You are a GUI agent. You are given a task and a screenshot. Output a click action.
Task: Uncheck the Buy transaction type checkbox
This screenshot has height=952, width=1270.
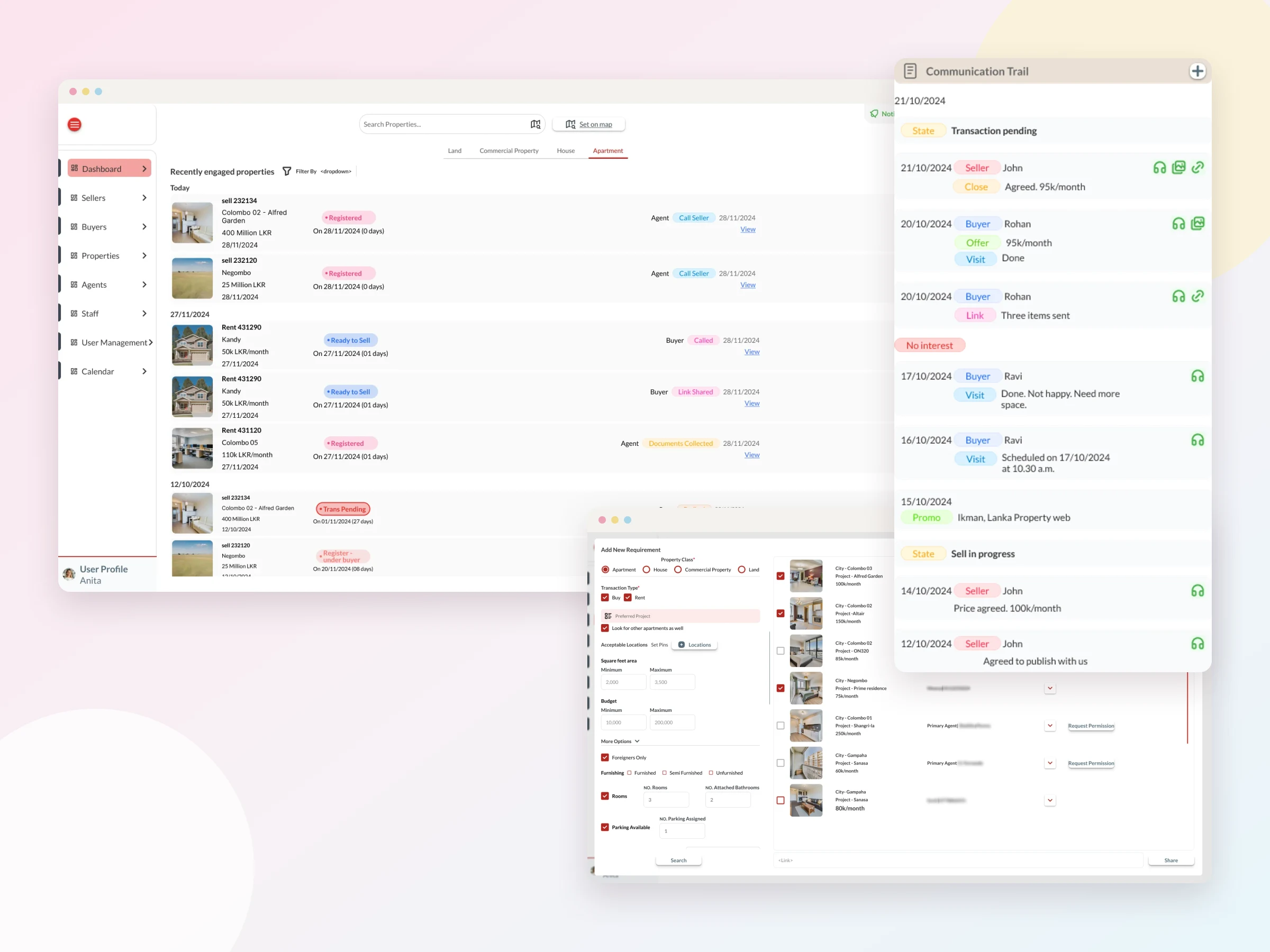[x=605, y=597]
